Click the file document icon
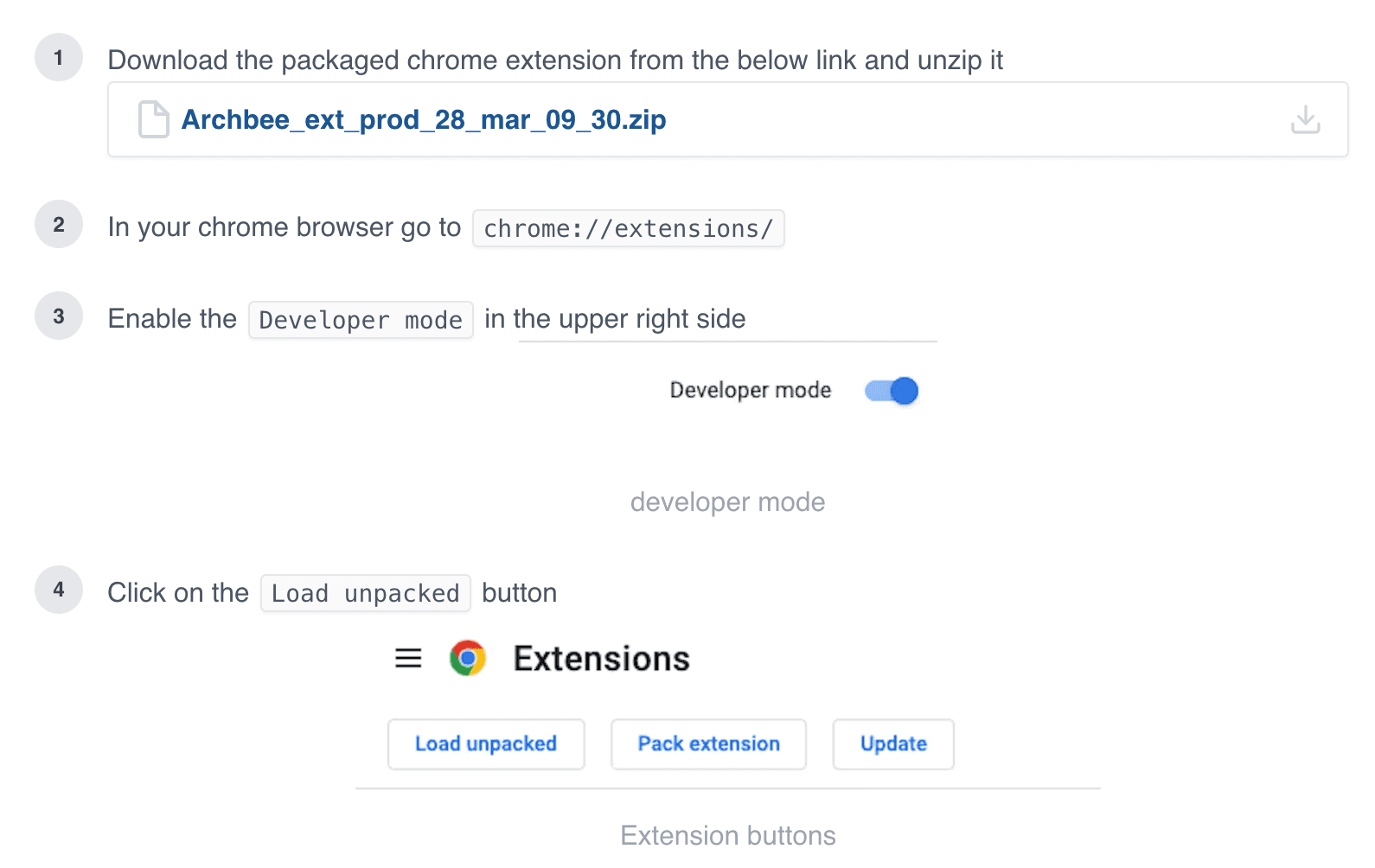 click(x=154, y=119)
